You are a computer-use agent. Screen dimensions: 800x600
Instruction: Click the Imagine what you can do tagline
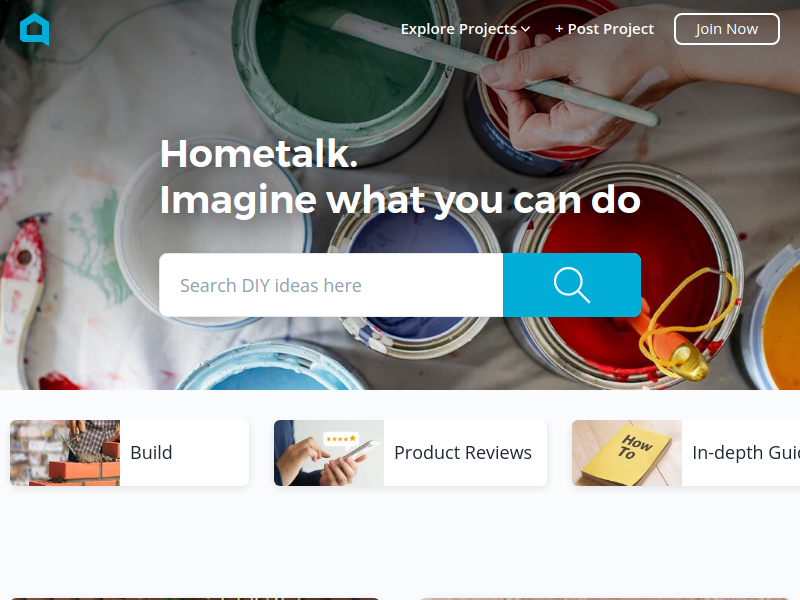tap(400, 199)
